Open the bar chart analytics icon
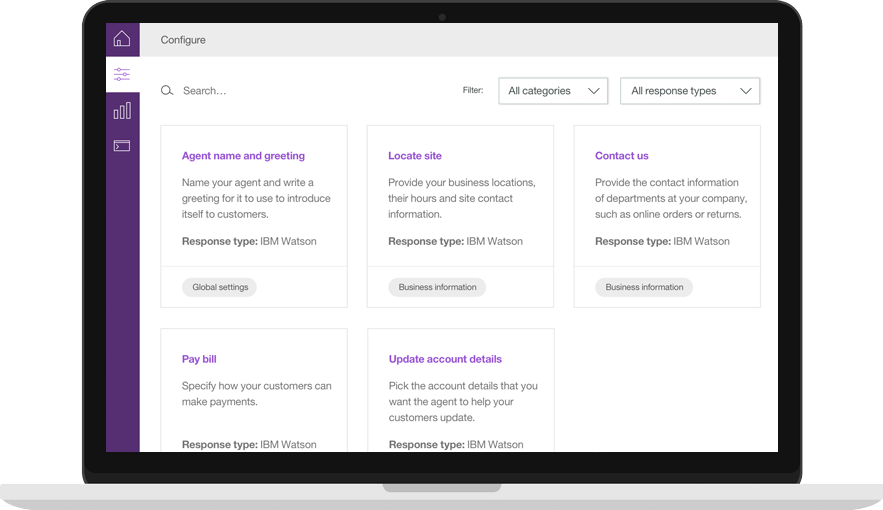This screenshot has height=510, width=883. 122,110
